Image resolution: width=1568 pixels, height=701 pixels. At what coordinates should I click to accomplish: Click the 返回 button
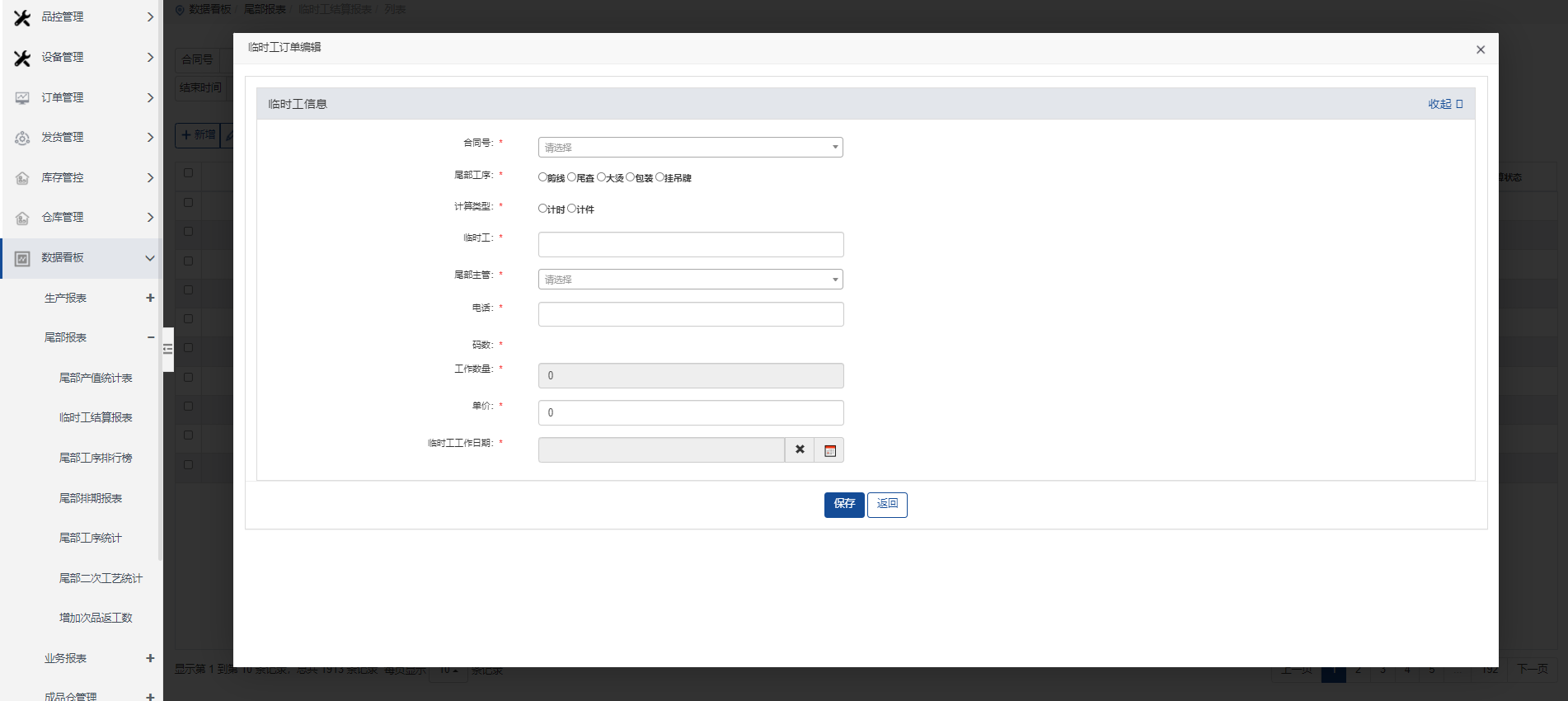coord(887,505)
